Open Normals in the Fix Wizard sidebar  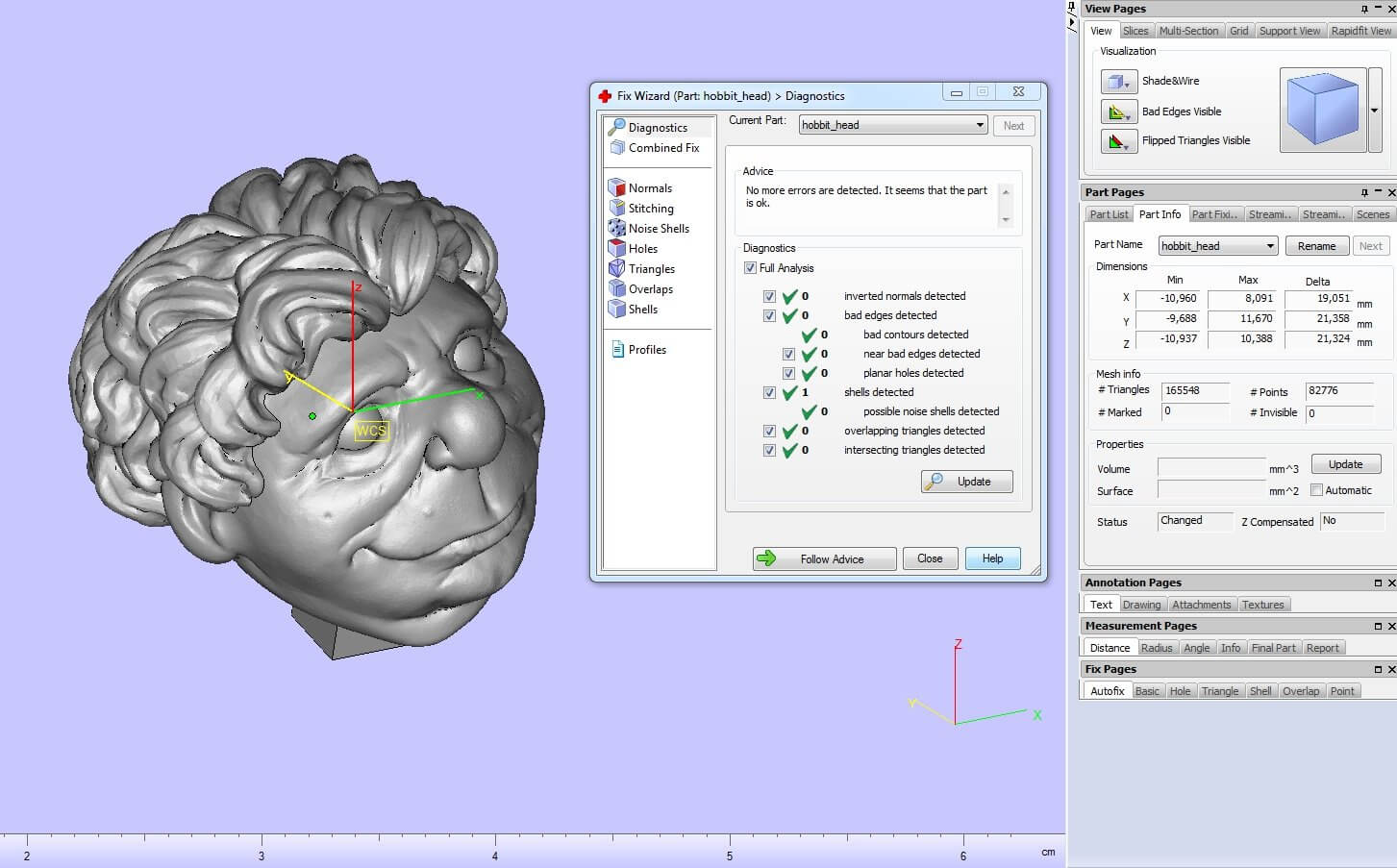(x=650, y=188)
